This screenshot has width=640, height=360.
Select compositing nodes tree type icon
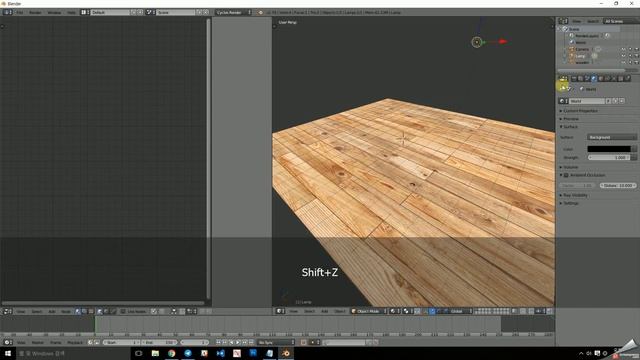(84, 311)
